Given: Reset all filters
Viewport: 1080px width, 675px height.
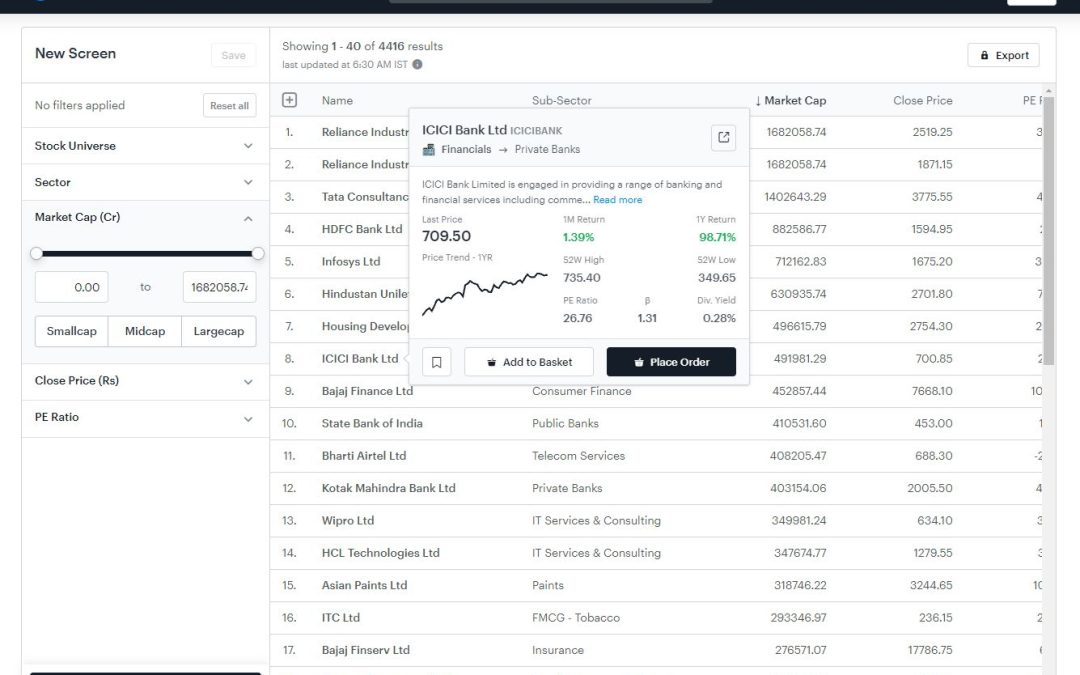Looking at the screenshot, I should [x=229, y=105].
